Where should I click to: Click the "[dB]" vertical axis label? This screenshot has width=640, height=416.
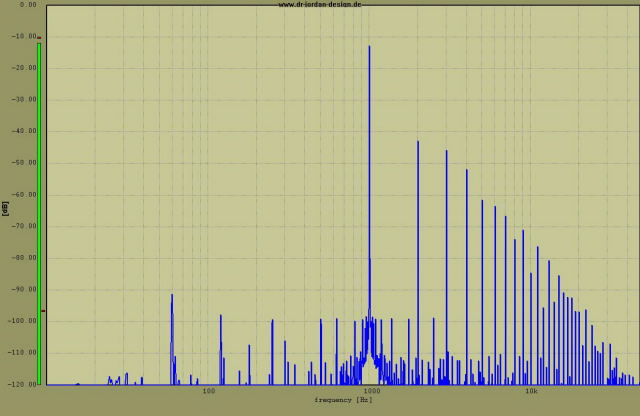pos(5,207)
